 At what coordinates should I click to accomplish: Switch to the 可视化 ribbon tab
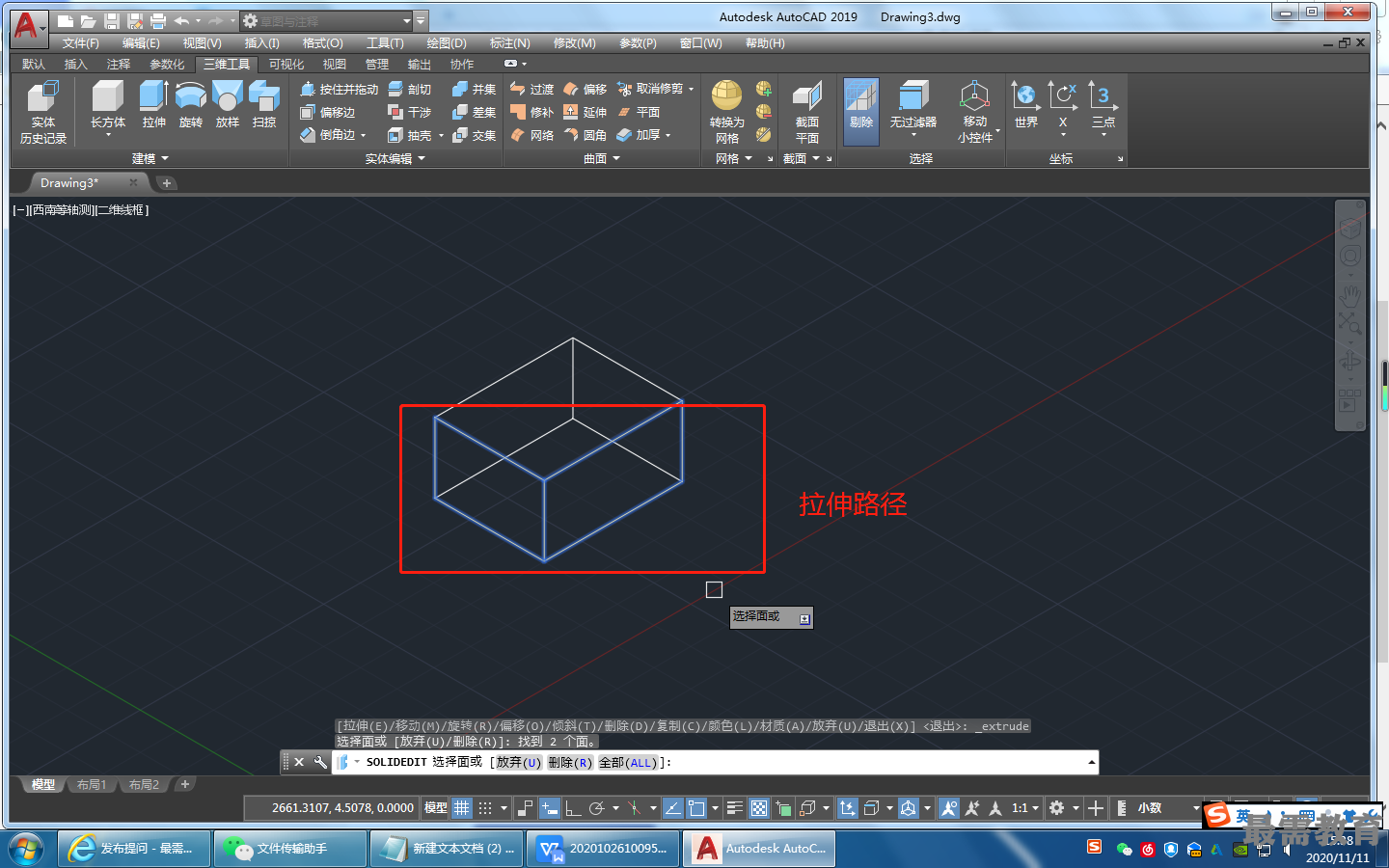tap(286, 65)
